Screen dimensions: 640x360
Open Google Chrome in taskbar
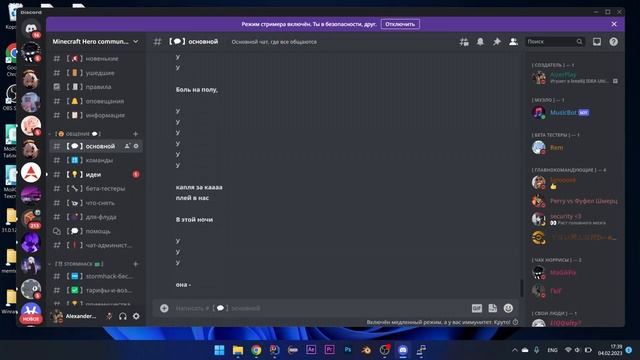pos(256,350)
